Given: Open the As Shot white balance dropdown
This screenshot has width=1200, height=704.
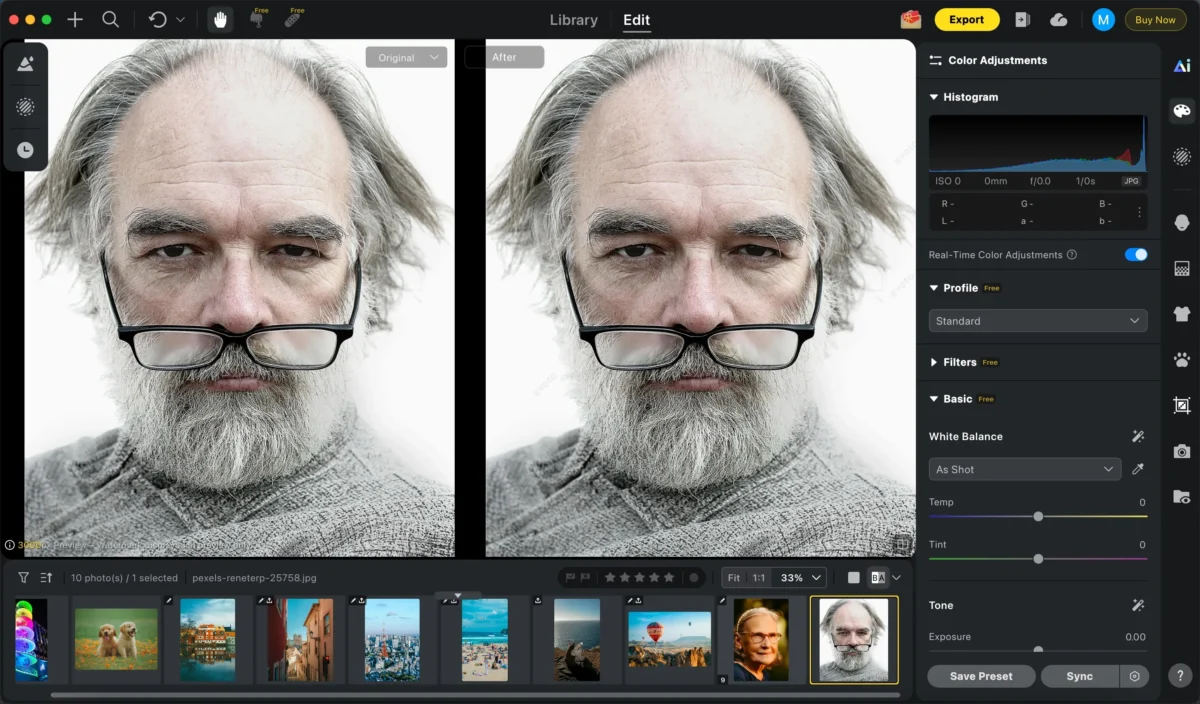Looking at the screenshot, I should click(1024, 468).
